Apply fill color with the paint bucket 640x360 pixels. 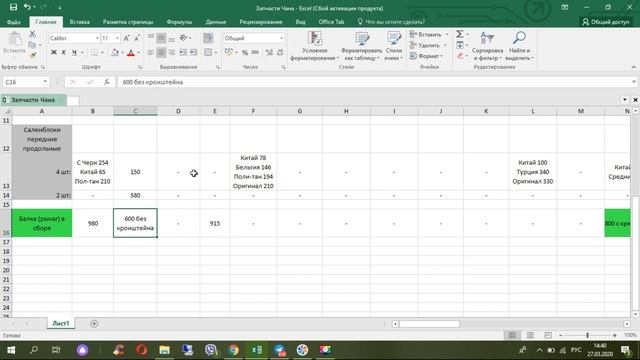point(115,52)
